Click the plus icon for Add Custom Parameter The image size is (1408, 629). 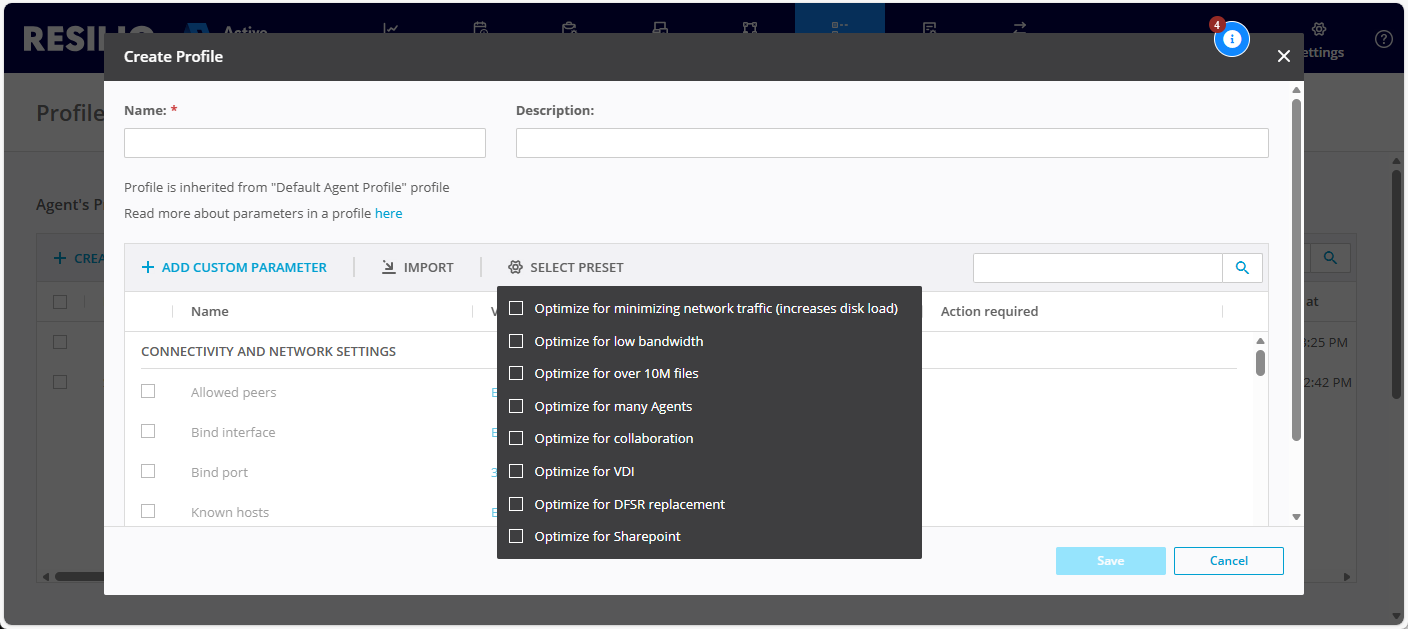[x=148, y=268]
